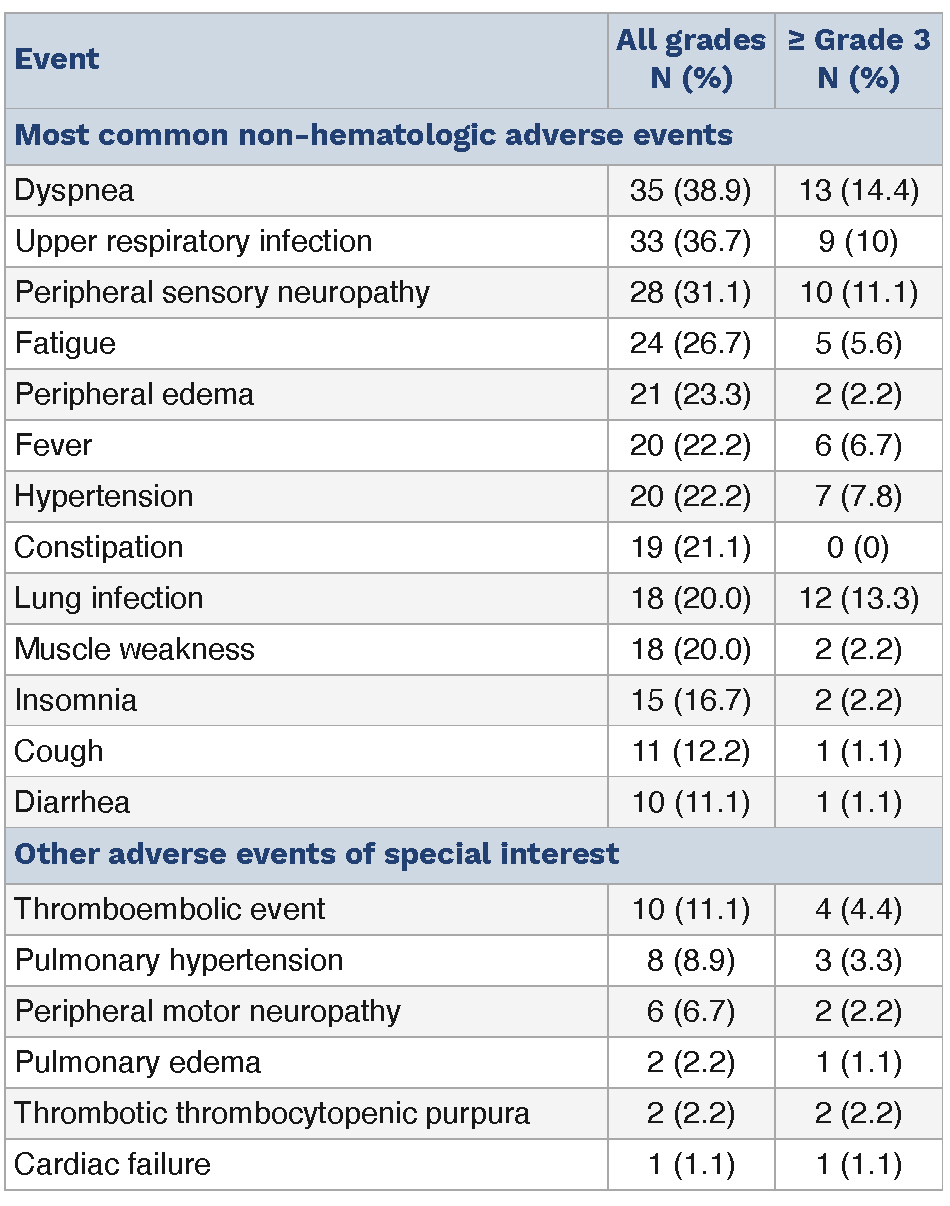Click the Event column header
The width and height of the screenshot is (950, 1206).
(57, 59)
